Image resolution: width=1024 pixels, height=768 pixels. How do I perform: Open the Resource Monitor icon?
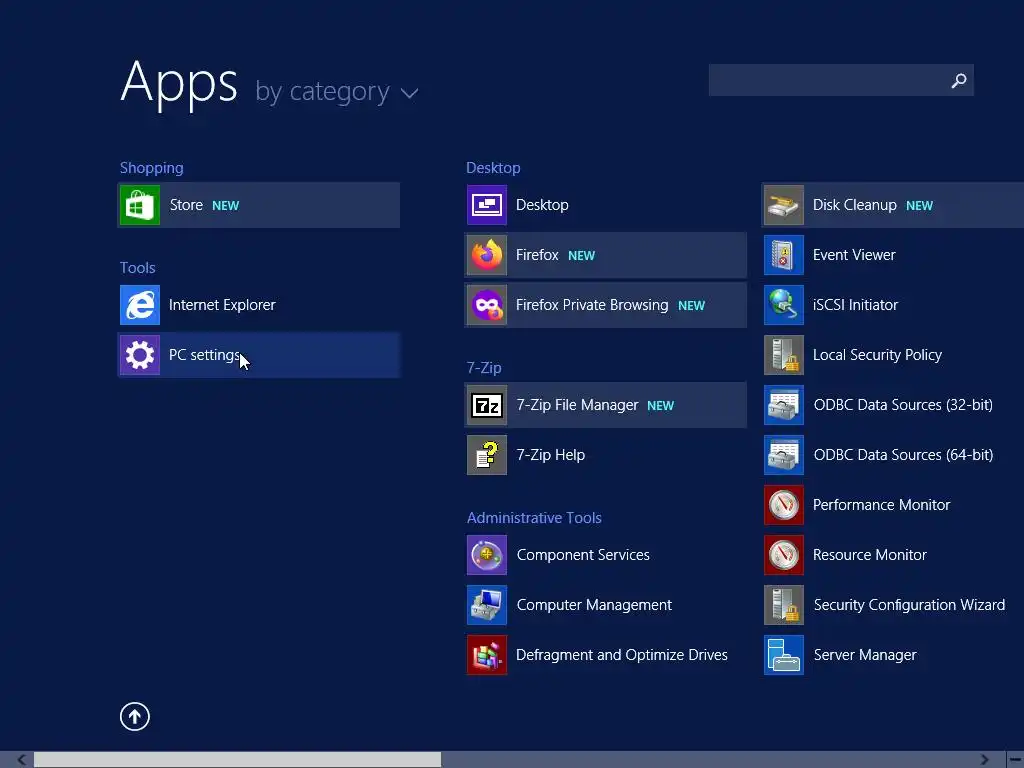(784, 555)
